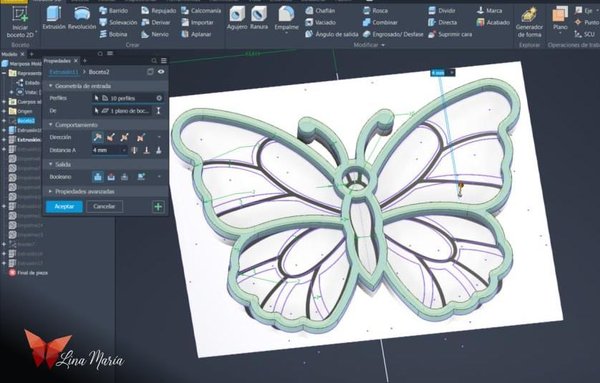
Task: Collapse the Comportamiento section
Action: pyautogui.click(x=51, y=125)
